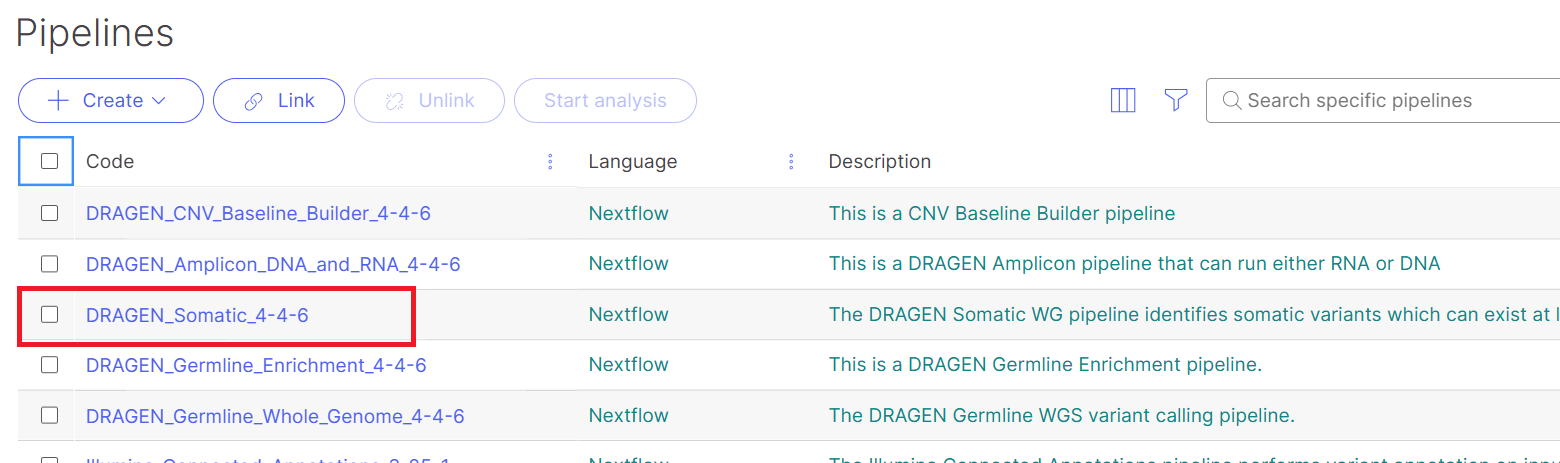
Task: Check the DRAGEN_Germline_Enrichment_4-4-6 row checkbox
Action: [x=49, y=366]
